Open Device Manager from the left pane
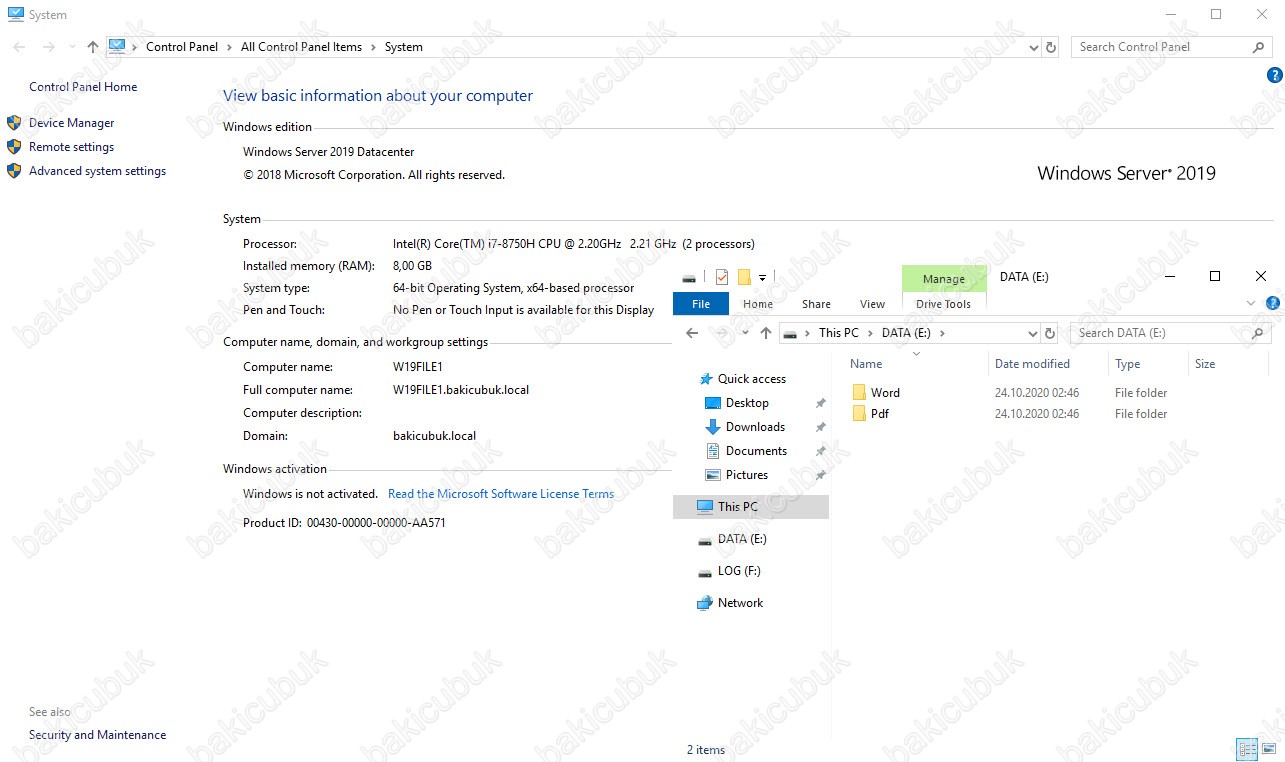The height and width of the screenshot is (762, 1285). 71,123
